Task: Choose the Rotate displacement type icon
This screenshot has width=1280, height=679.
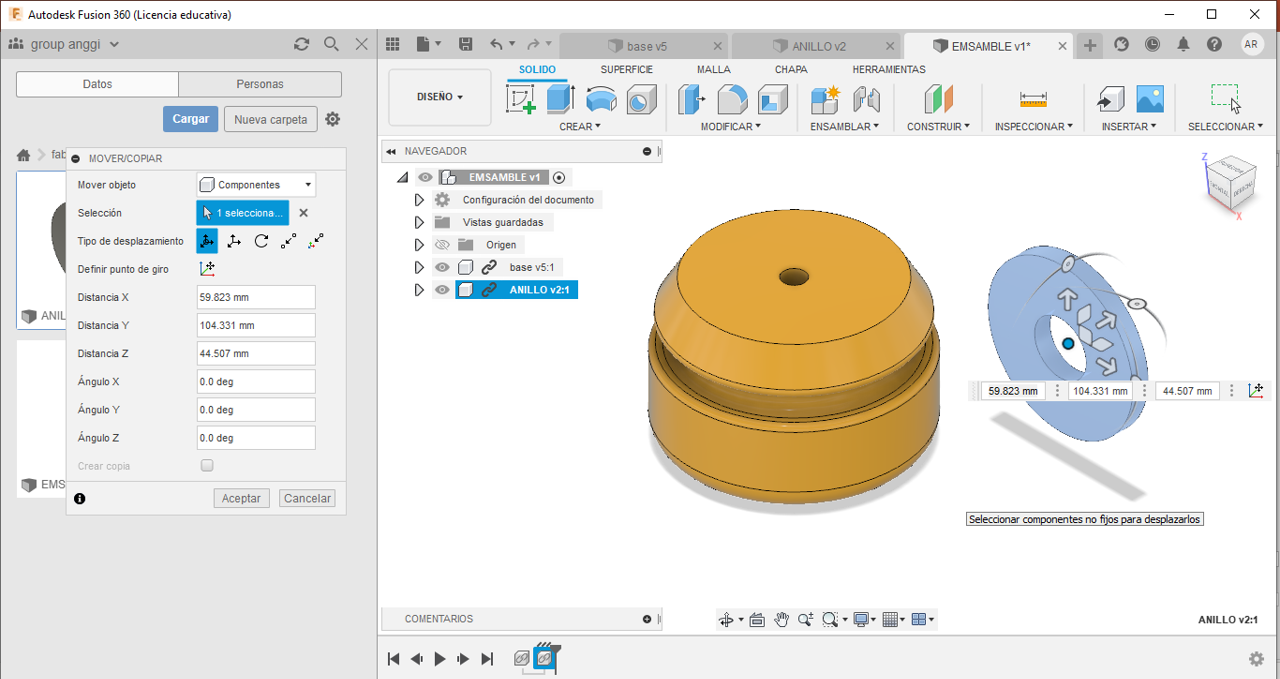Action: click(x=261, y=241)
